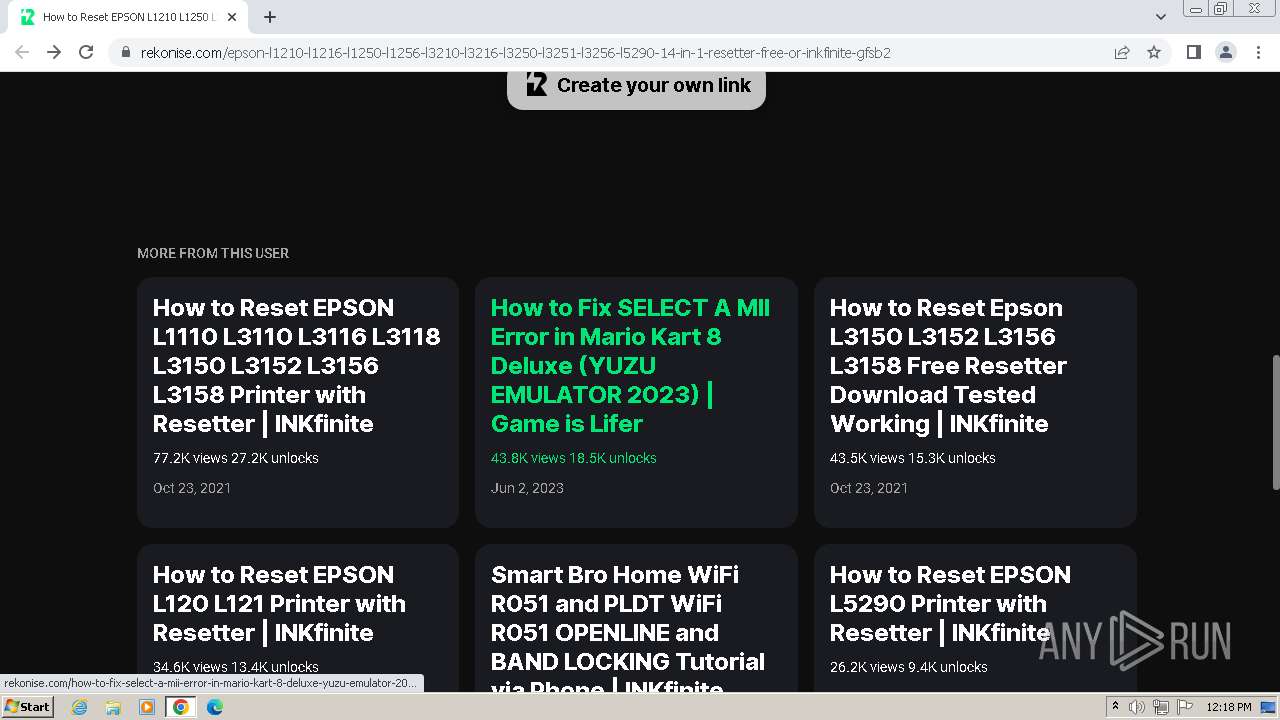The image size is (1280, 720).
Task: Reload the current page
Action: point(86,52)
